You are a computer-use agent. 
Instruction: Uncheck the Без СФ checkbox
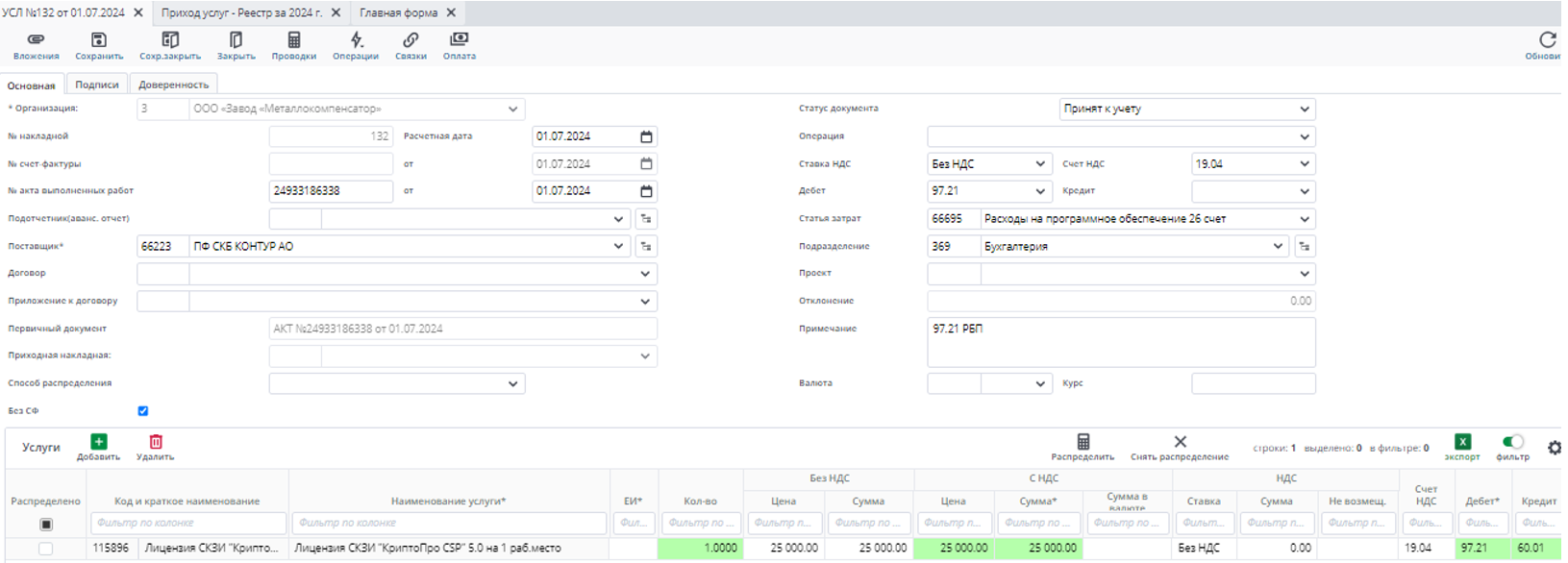coord(143,411)
